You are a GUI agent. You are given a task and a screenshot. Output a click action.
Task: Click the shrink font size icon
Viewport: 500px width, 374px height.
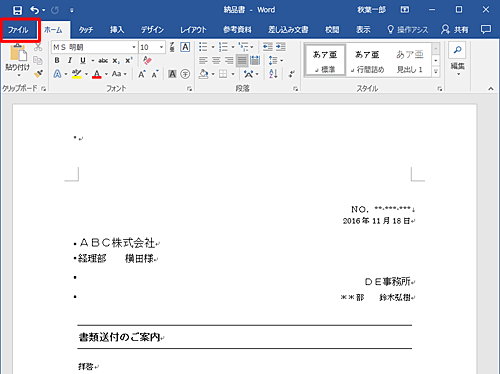pyautogui.click(x=155, y=74)
